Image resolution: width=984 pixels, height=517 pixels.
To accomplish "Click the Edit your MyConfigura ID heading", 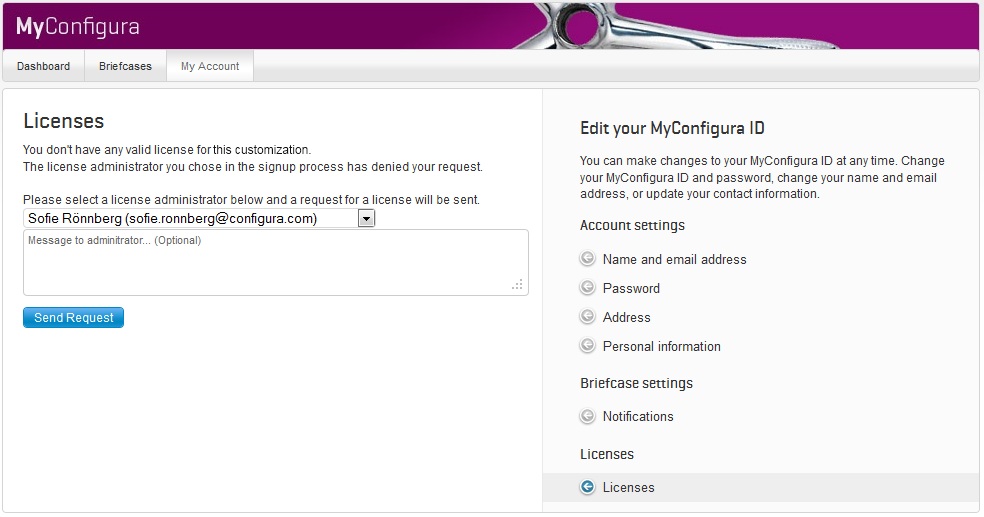I will click(672, 128).
